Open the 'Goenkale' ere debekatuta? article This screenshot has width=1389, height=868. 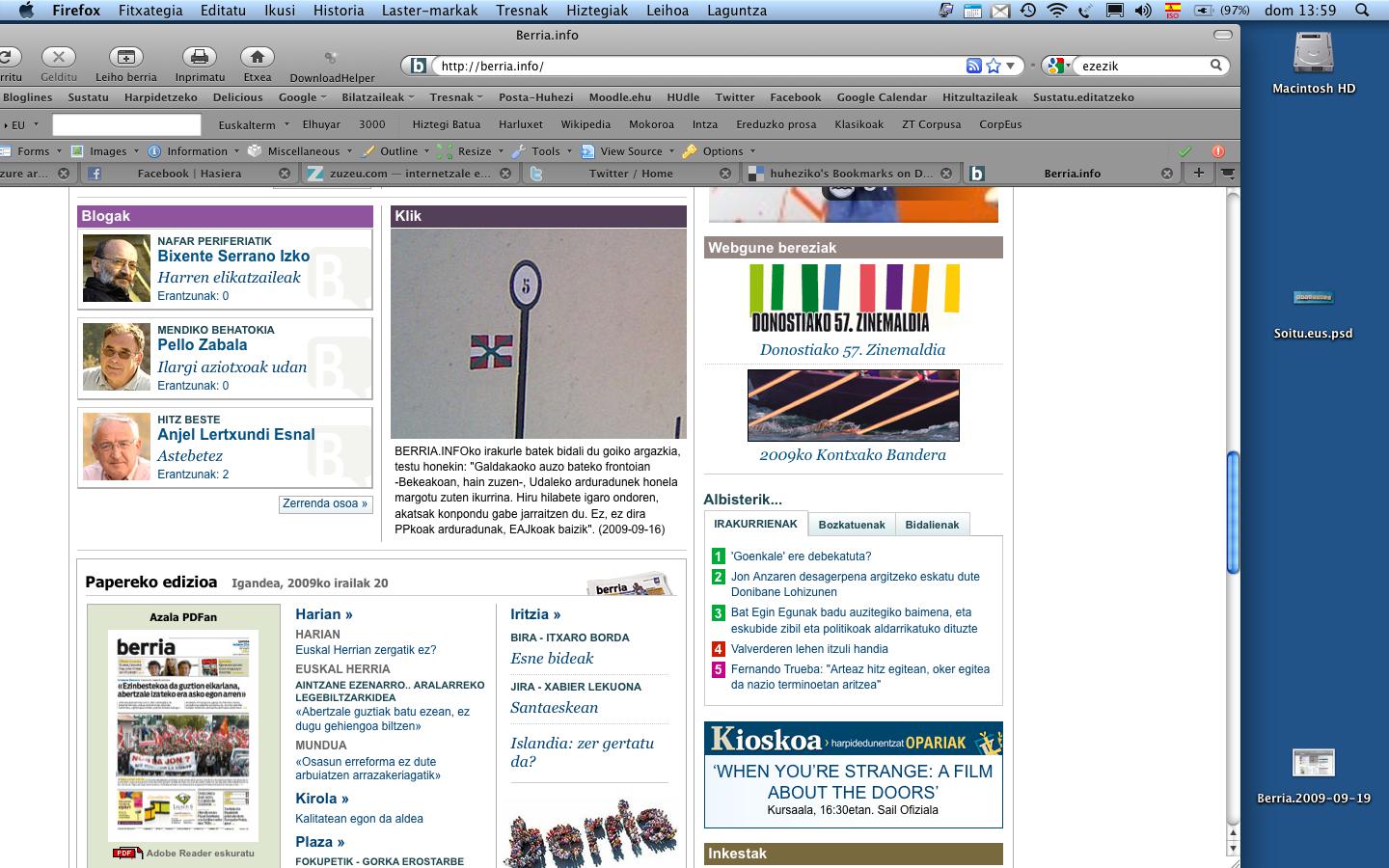[x=801, y=556]
